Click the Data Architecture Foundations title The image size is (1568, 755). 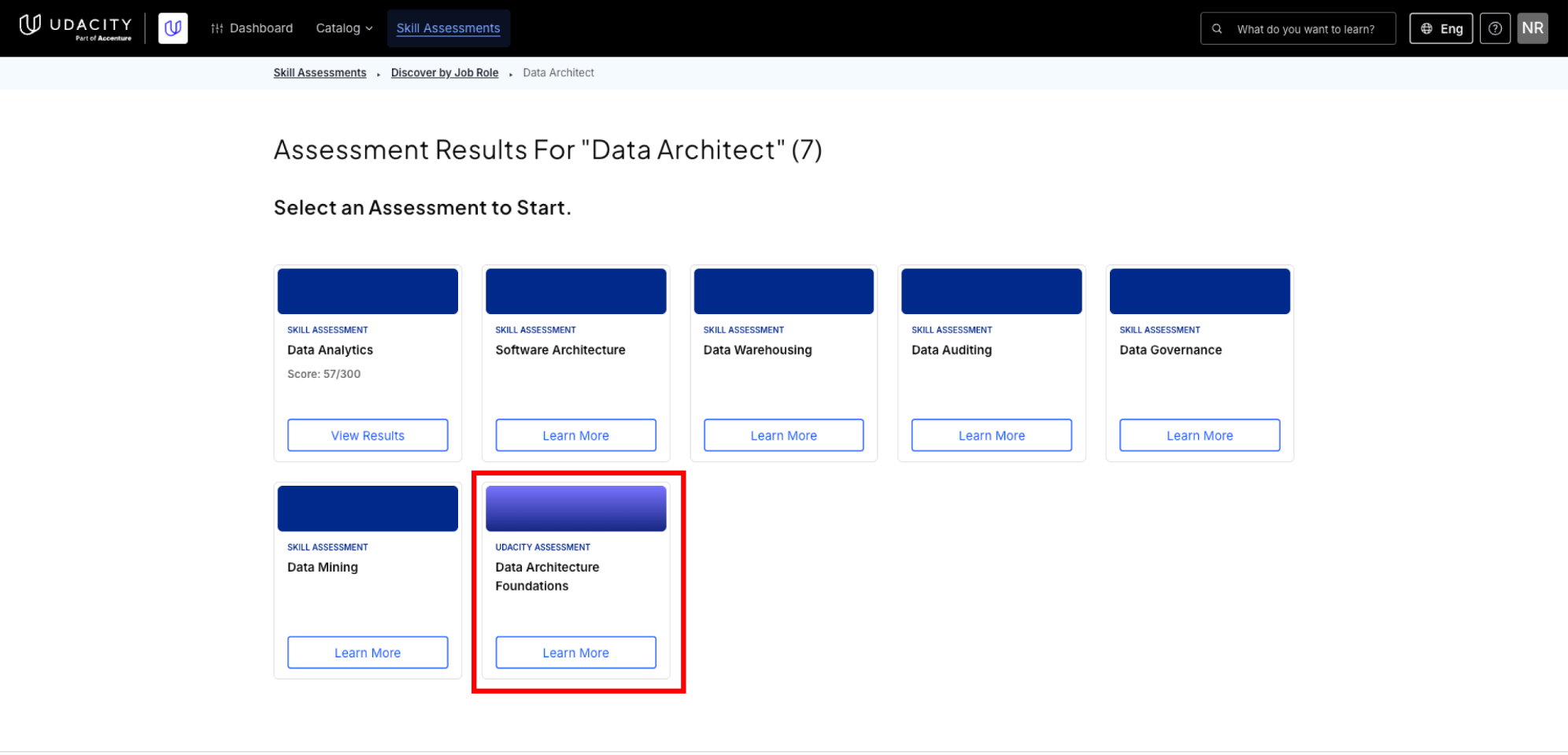547,576
